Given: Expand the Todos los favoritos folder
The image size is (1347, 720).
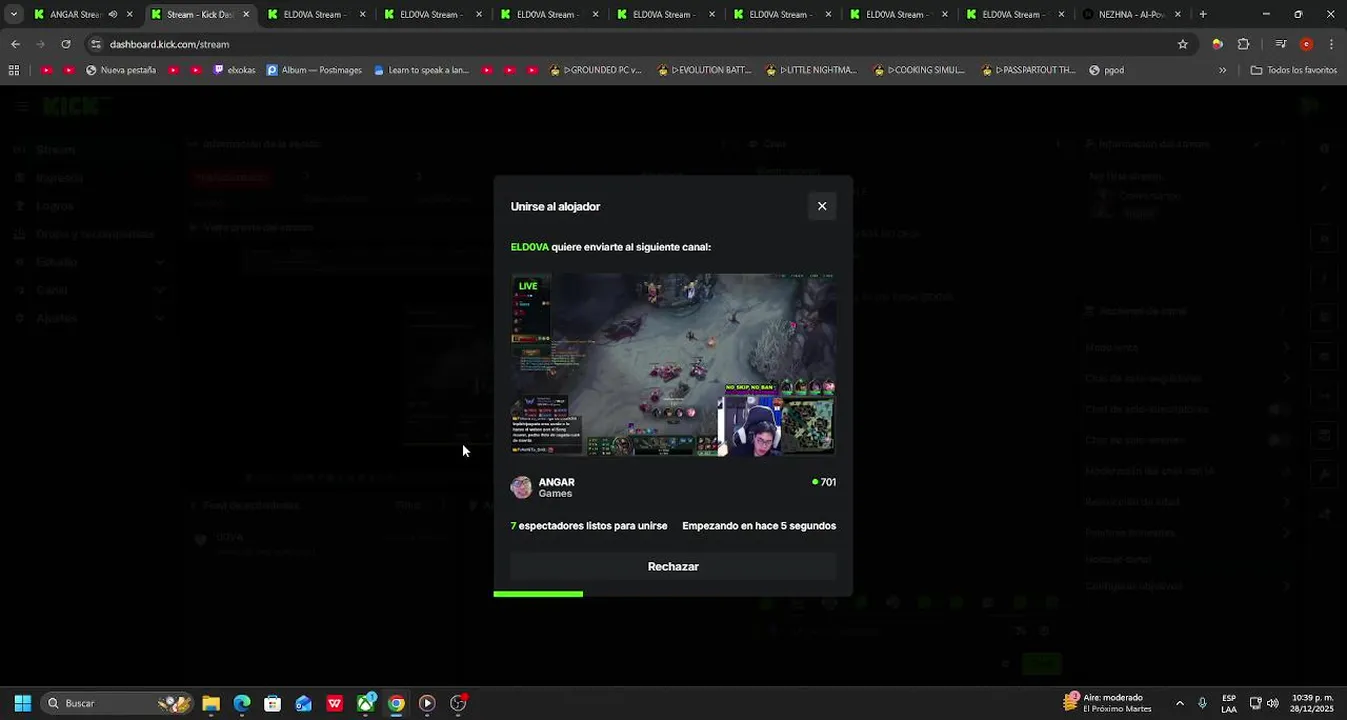Looking at the screenshot, I should (1293, 70).
